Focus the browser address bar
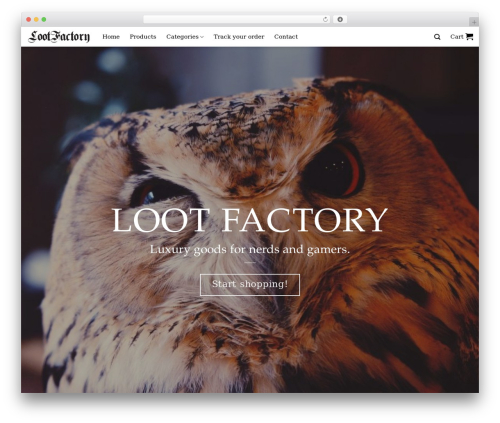The image size is (500, 423). coord(237,20)
